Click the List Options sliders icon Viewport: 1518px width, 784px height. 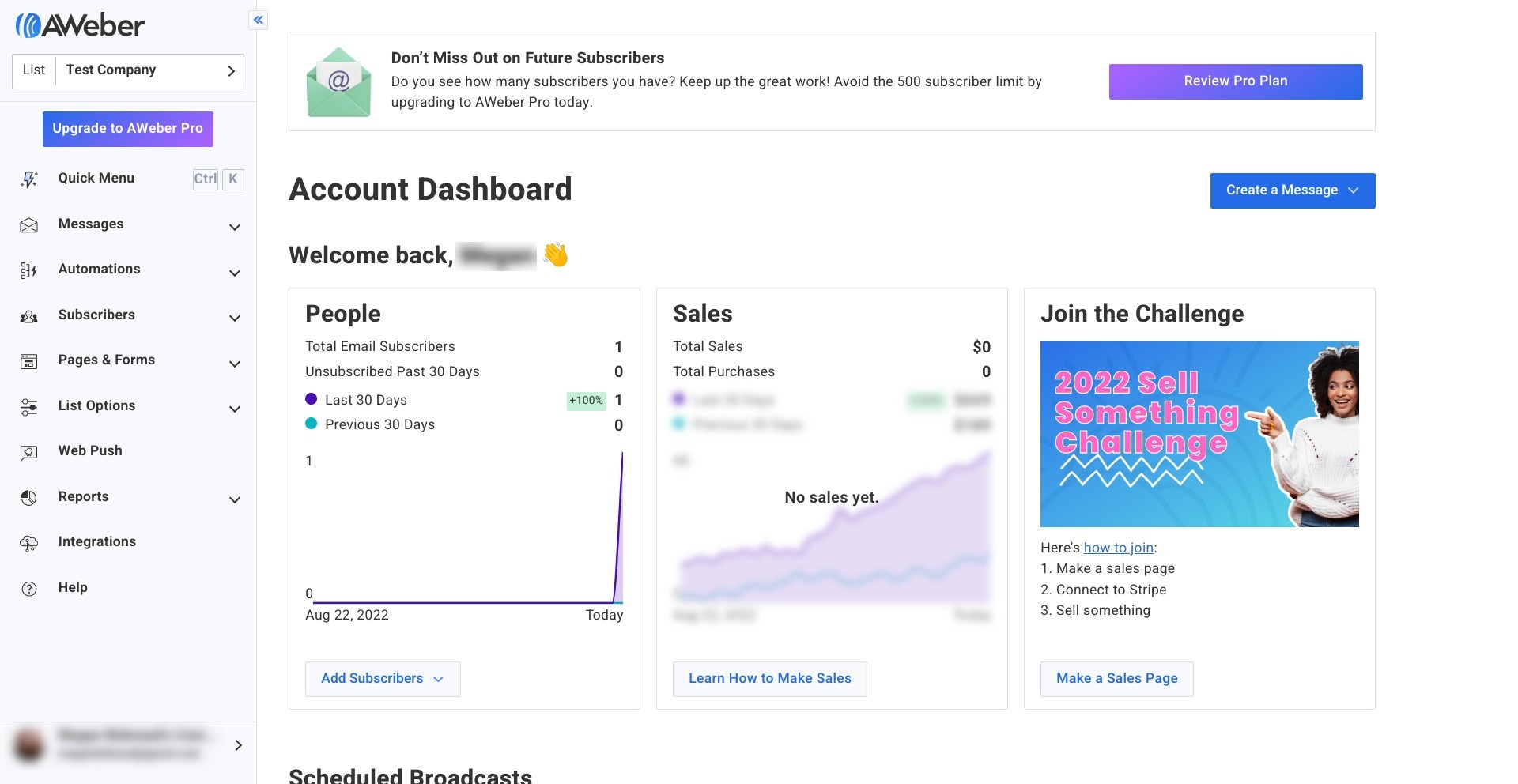click(x=29, y=407)
